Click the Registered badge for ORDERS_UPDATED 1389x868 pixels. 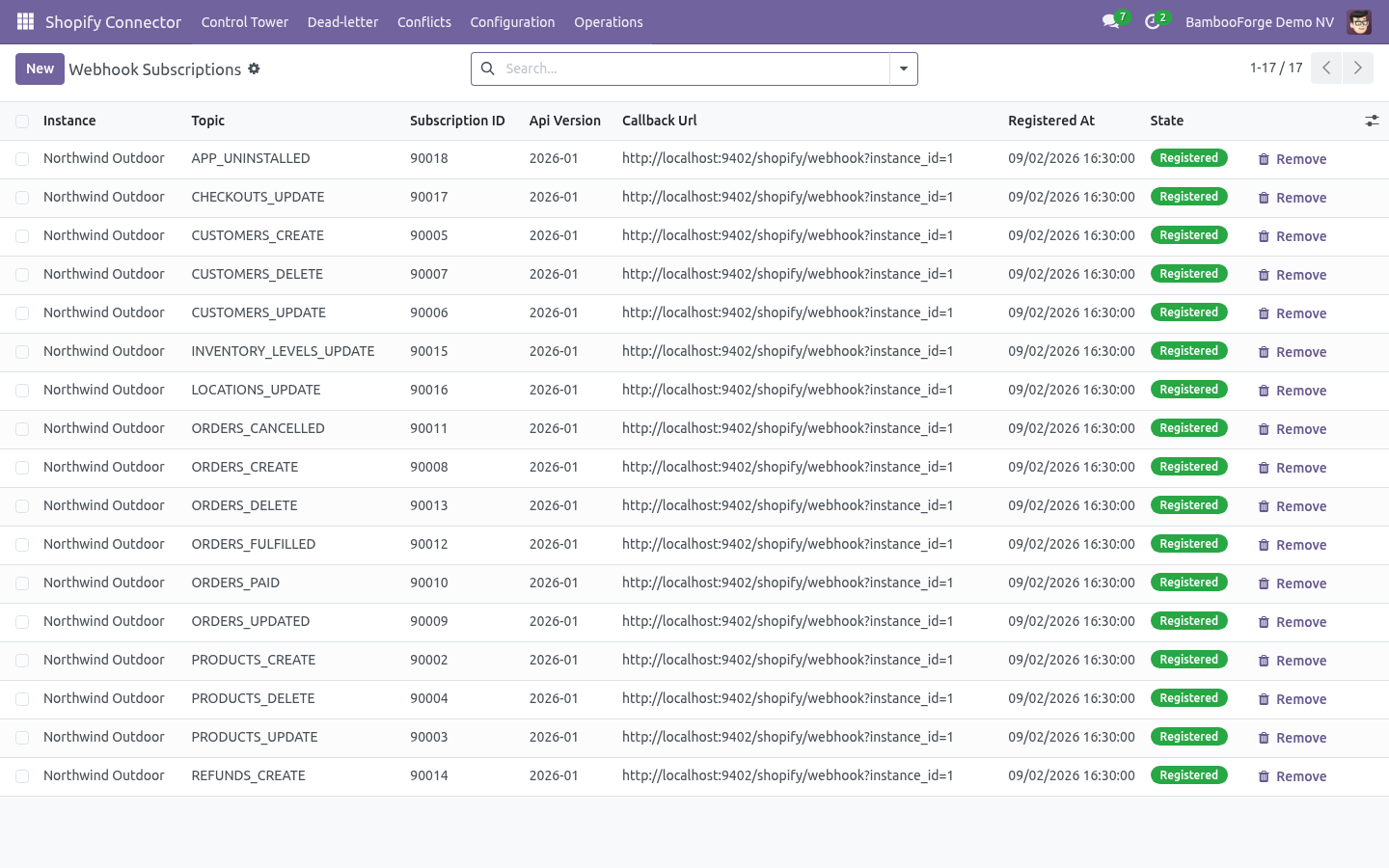(x=1188, y=621)
